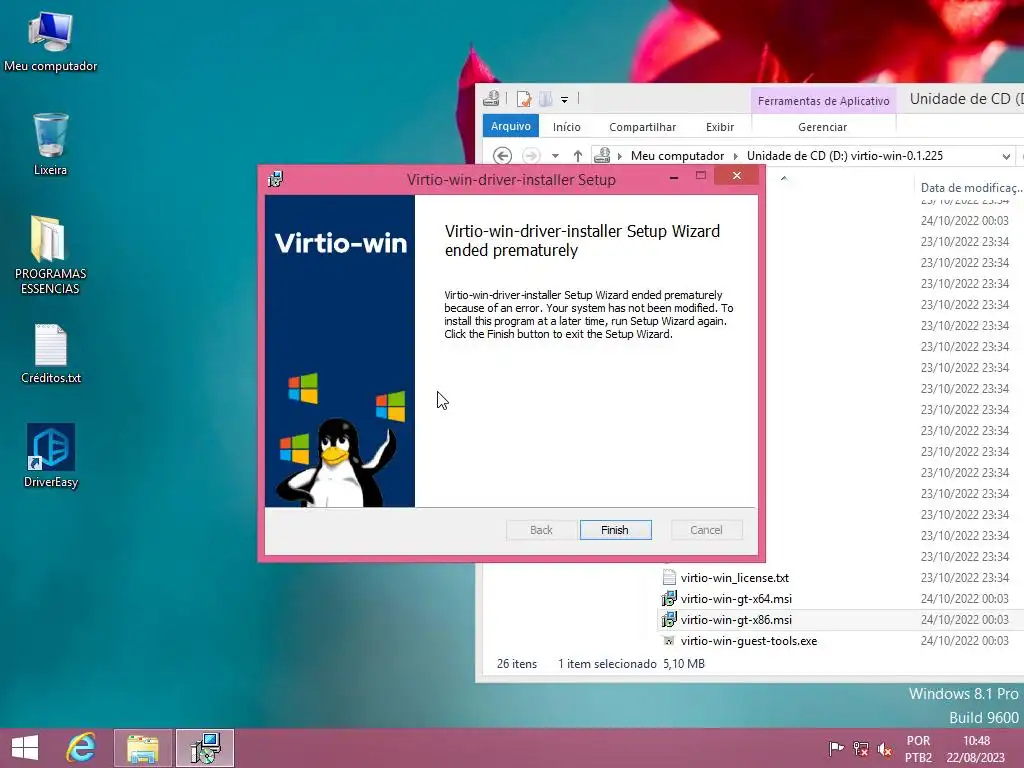Viewport: 1024px width, 768px height.
Task: Click New folder icon in quick access toolbar
Action: (x=545, y=99)
